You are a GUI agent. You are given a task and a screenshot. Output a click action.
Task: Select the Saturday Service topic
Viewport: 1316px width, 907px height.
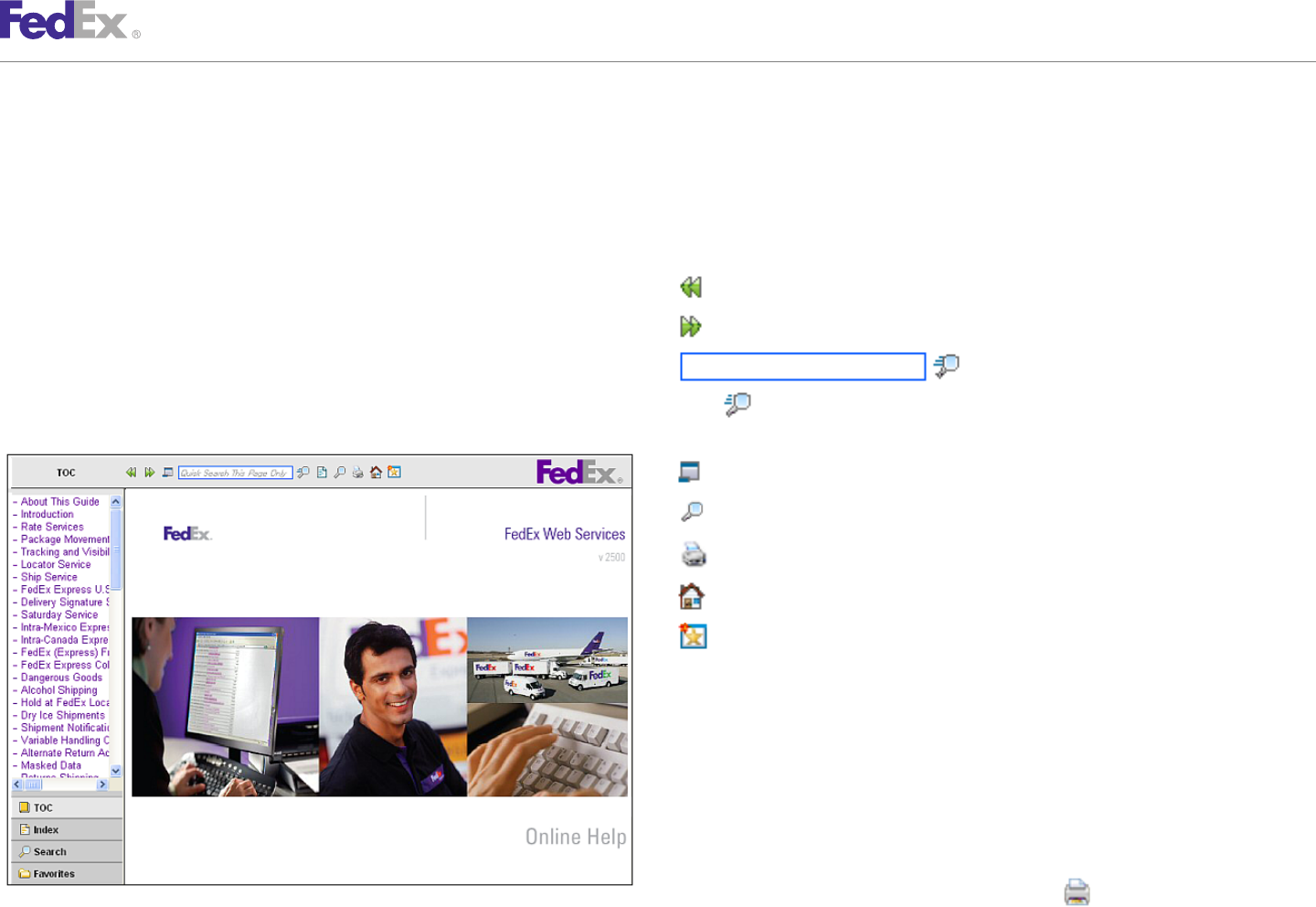[x=59, y=615]
